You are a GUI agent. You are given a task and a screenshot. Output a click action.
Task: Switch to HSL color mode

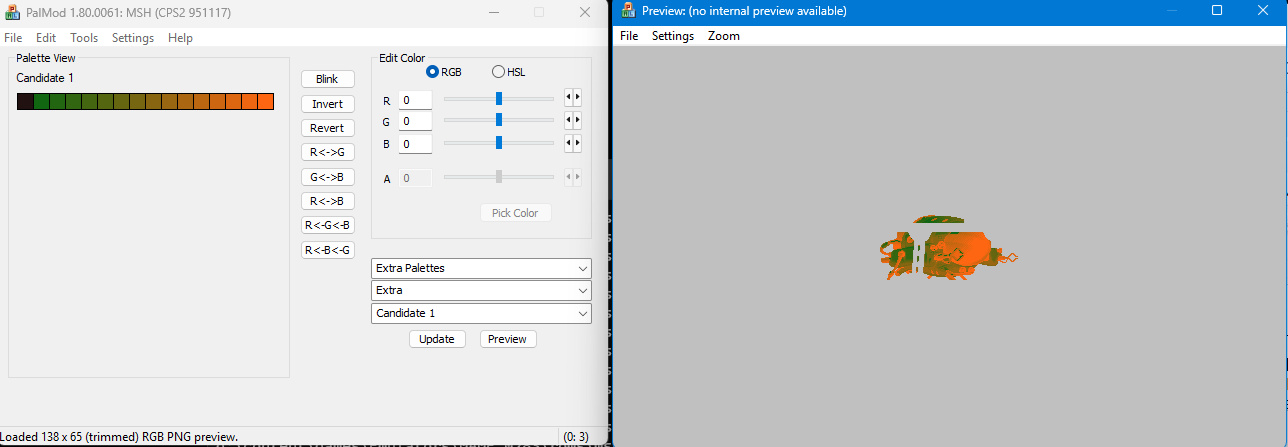coord(498,72)
